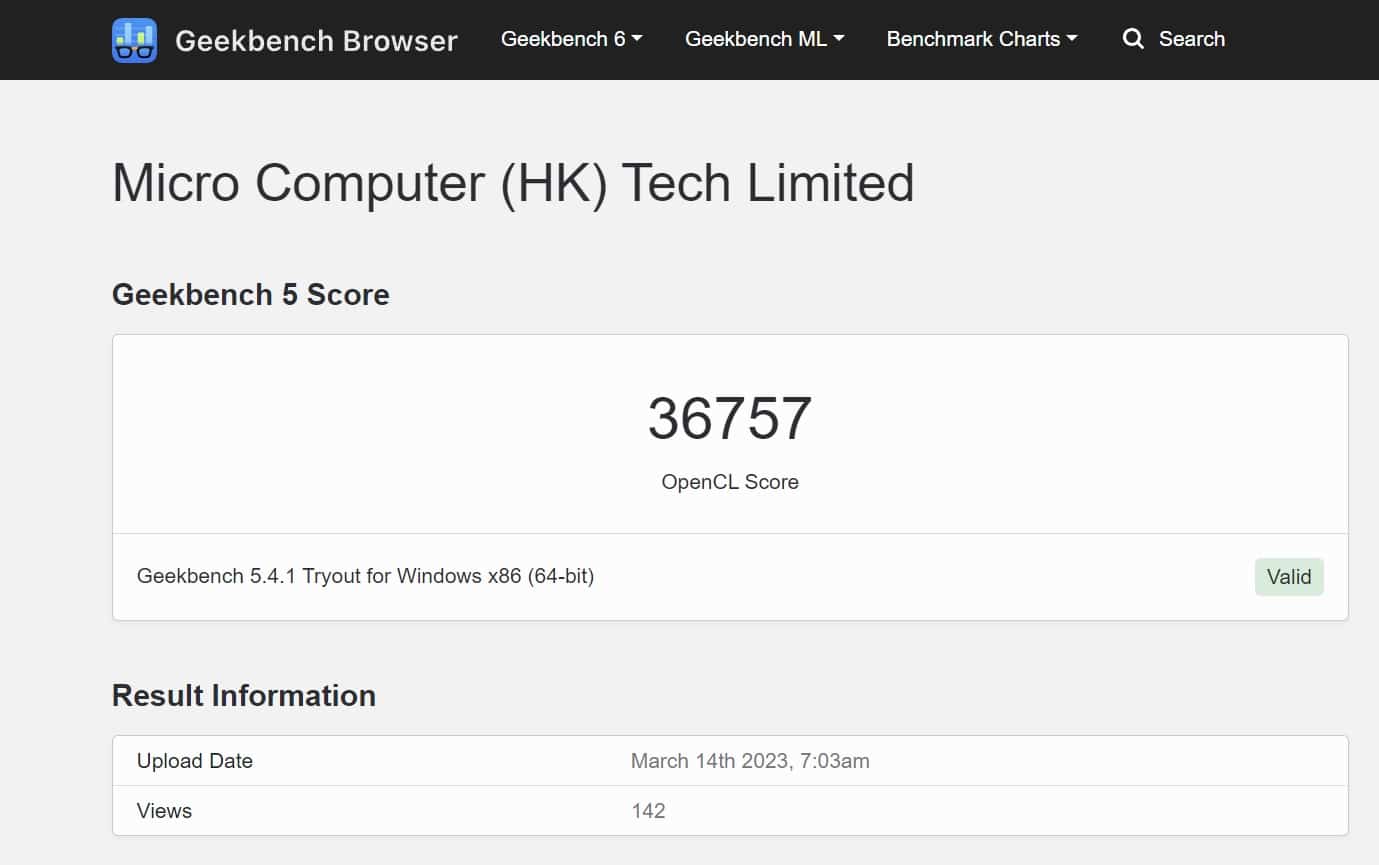Click the Result Information heading

coord(244,696)
